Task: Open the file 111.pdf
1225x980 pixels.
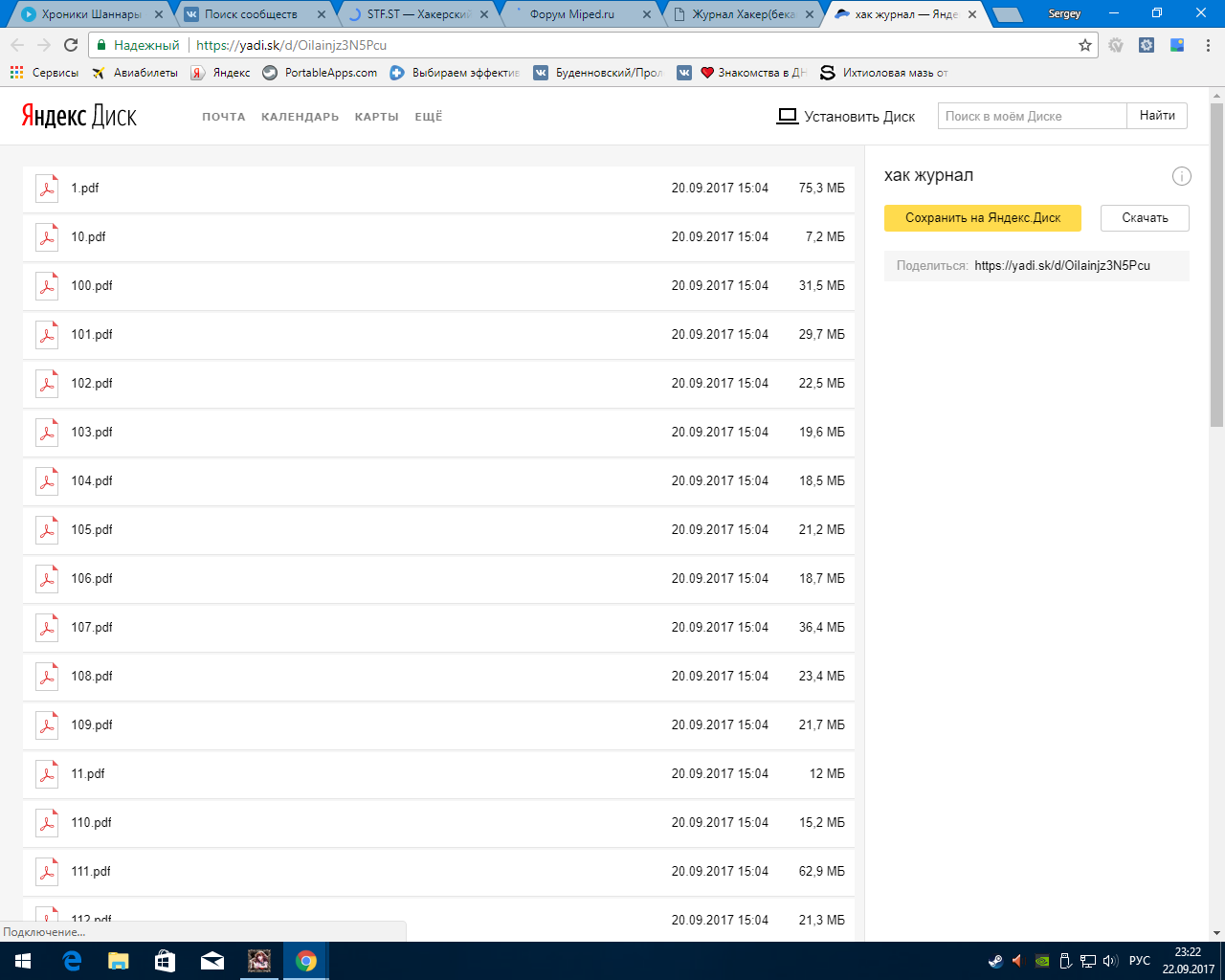Action: [x=91, y=872]
